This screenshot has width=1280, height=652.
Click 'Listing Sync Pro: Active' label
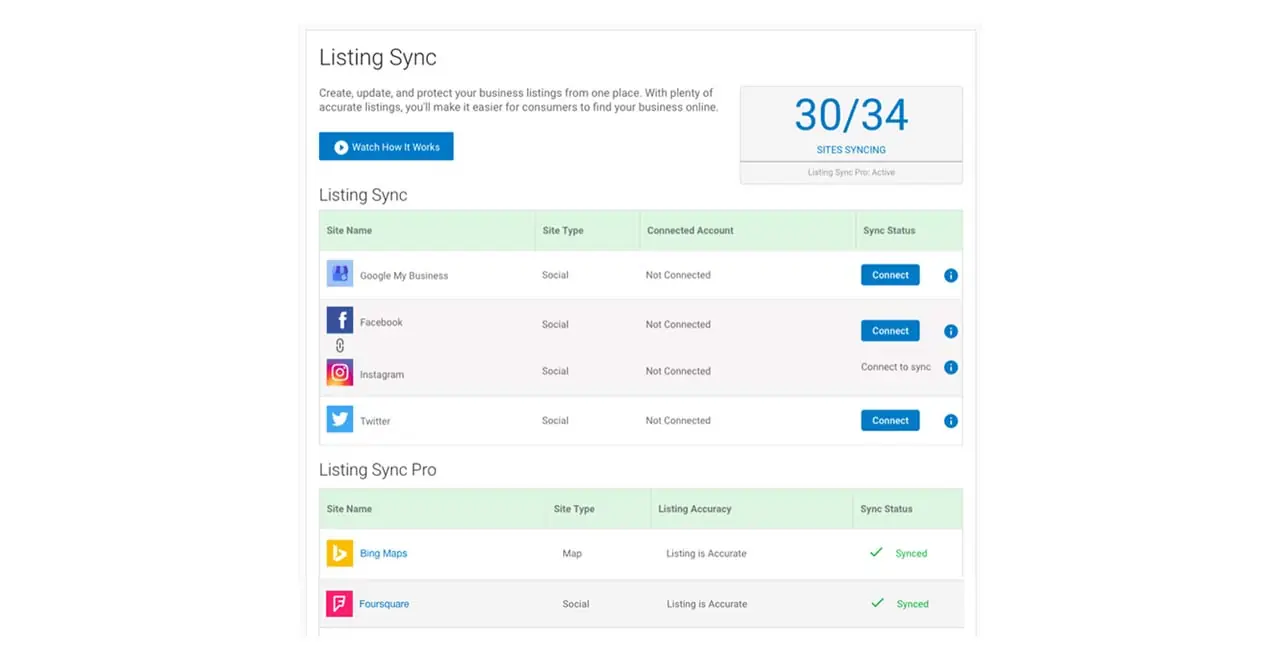click(x=851, y=173)
